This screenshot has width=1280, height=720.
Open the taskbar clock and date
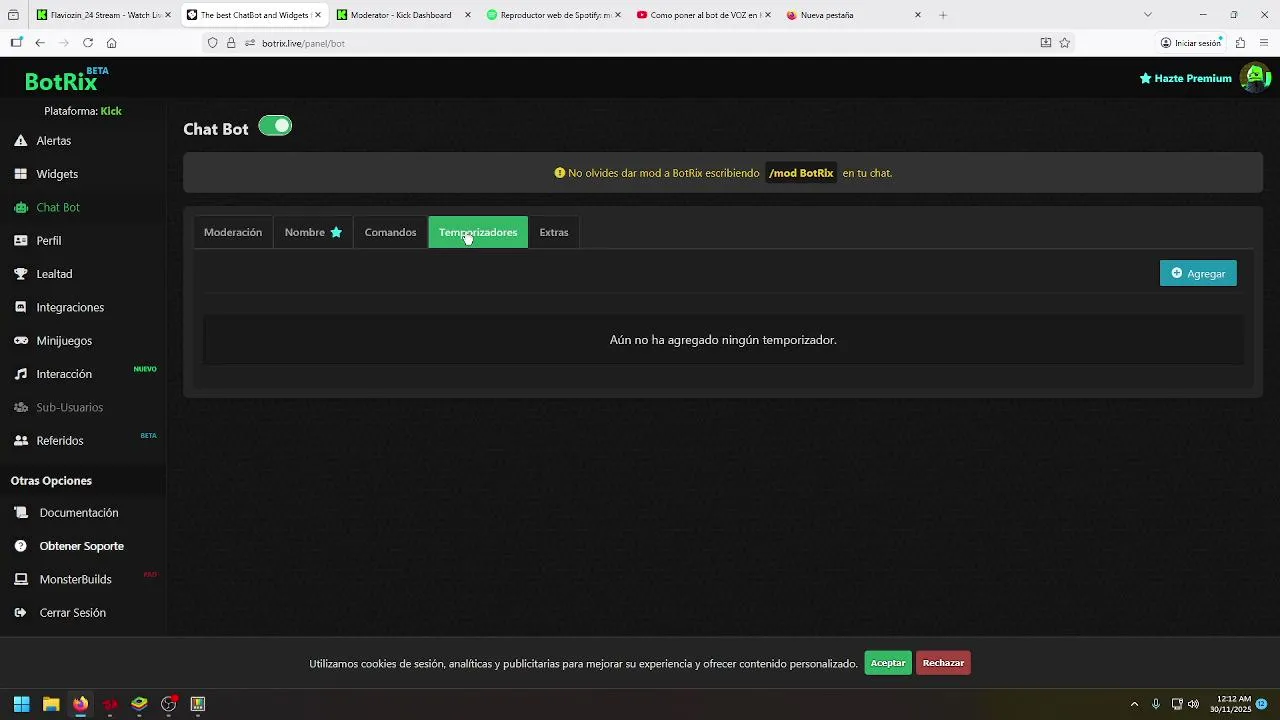coord(1231,704)
